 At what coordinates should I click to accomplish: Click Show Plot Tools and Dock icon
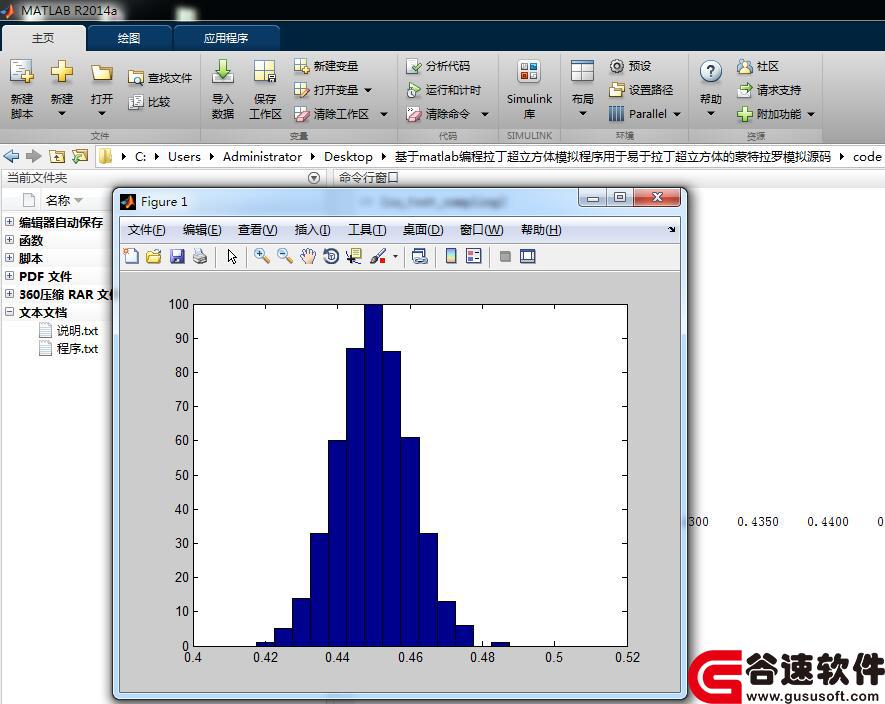(x=528, y=256)
